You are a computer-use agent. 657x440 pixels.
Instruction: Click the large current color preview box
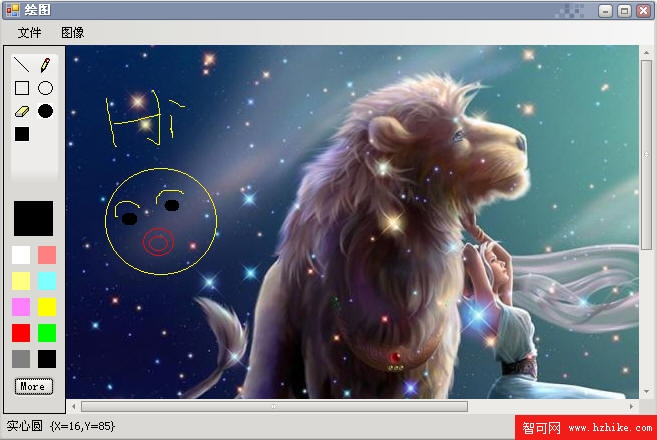tap(34, 218)
